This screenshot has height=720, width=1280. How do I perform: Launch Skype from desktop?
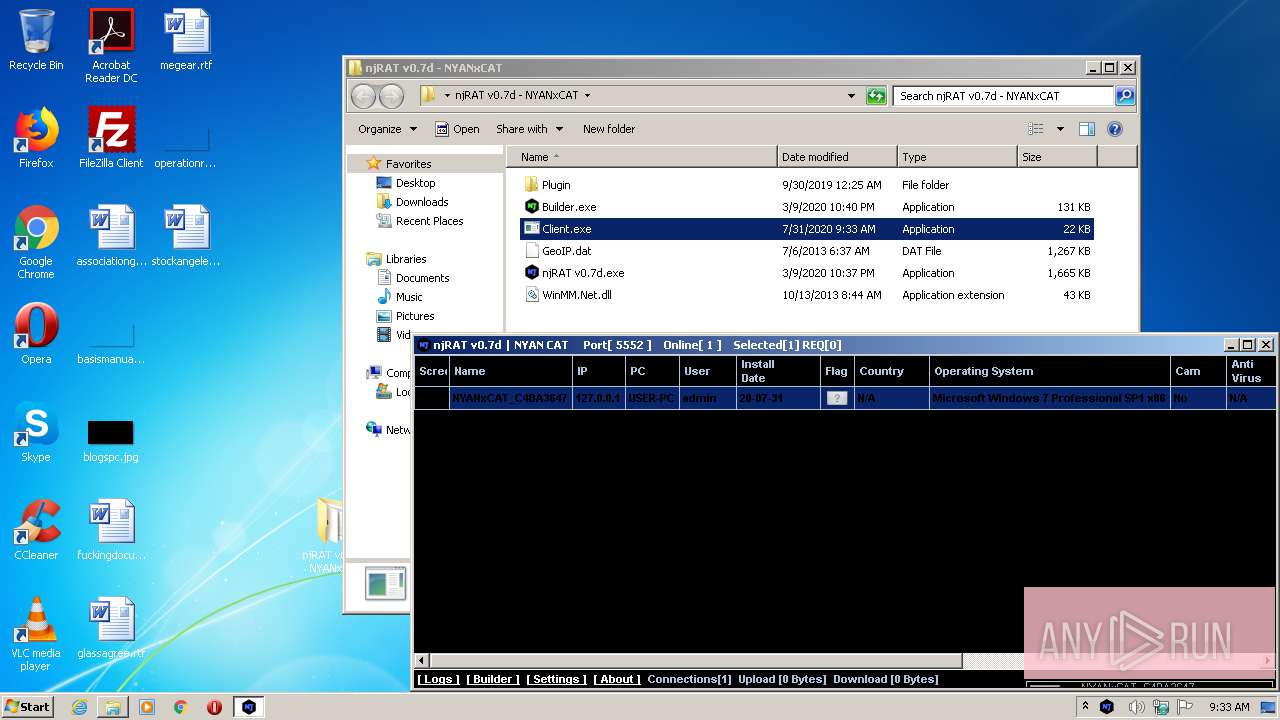(36, 432)
